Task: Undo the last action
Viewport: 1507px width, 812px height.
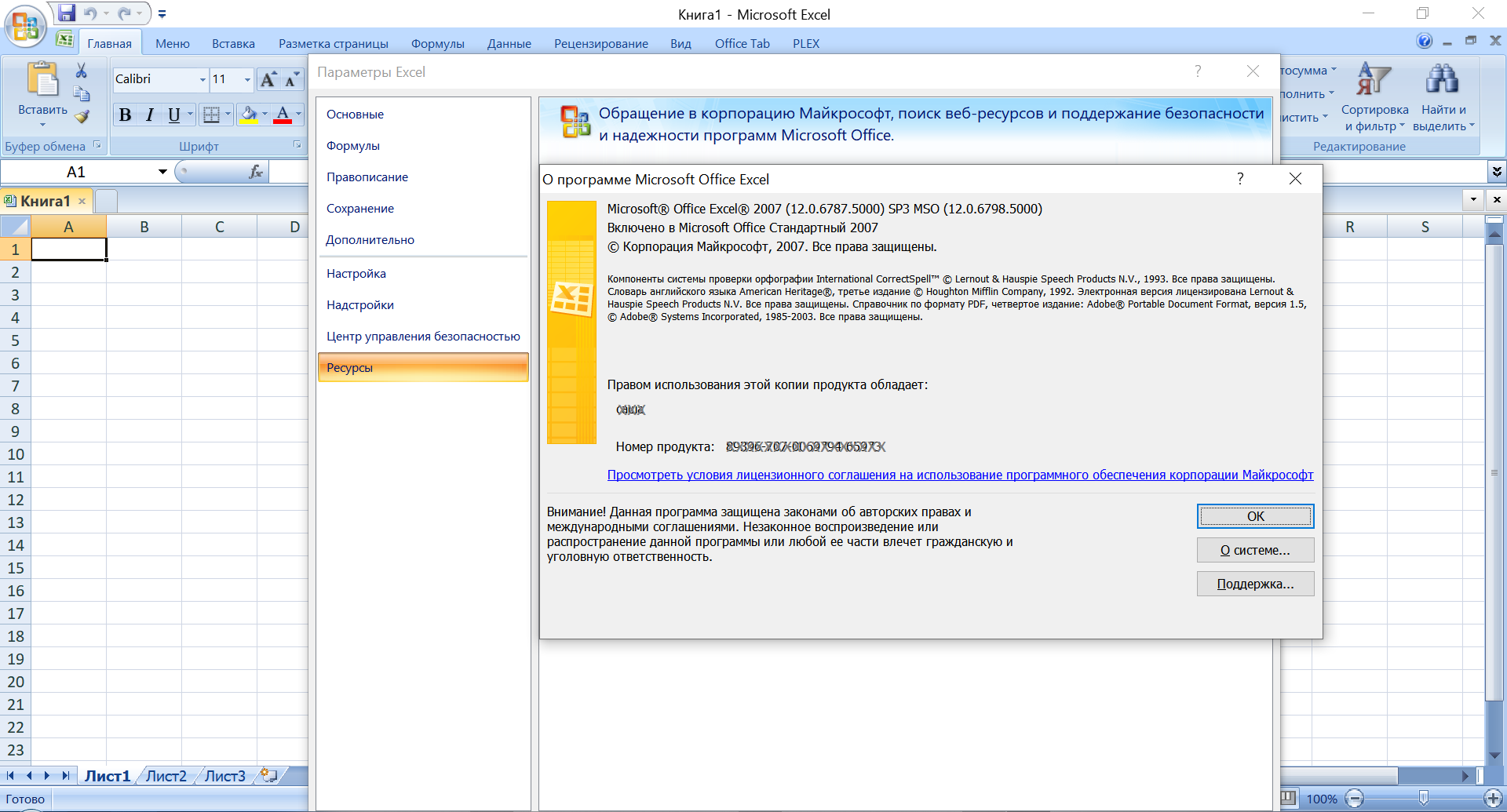Action: tap(90, 13)
